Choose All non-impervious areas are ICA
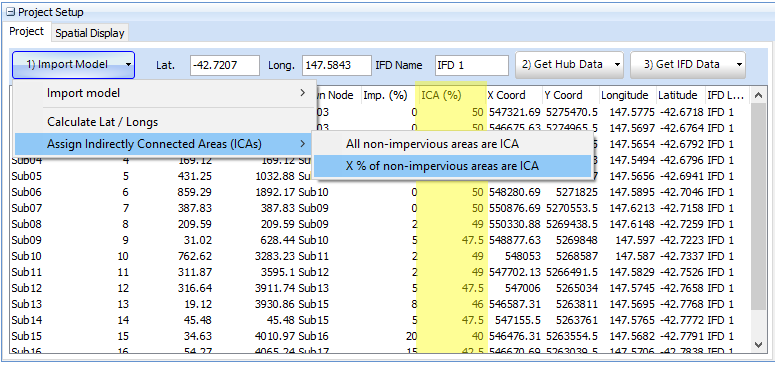 click(452, 144)
